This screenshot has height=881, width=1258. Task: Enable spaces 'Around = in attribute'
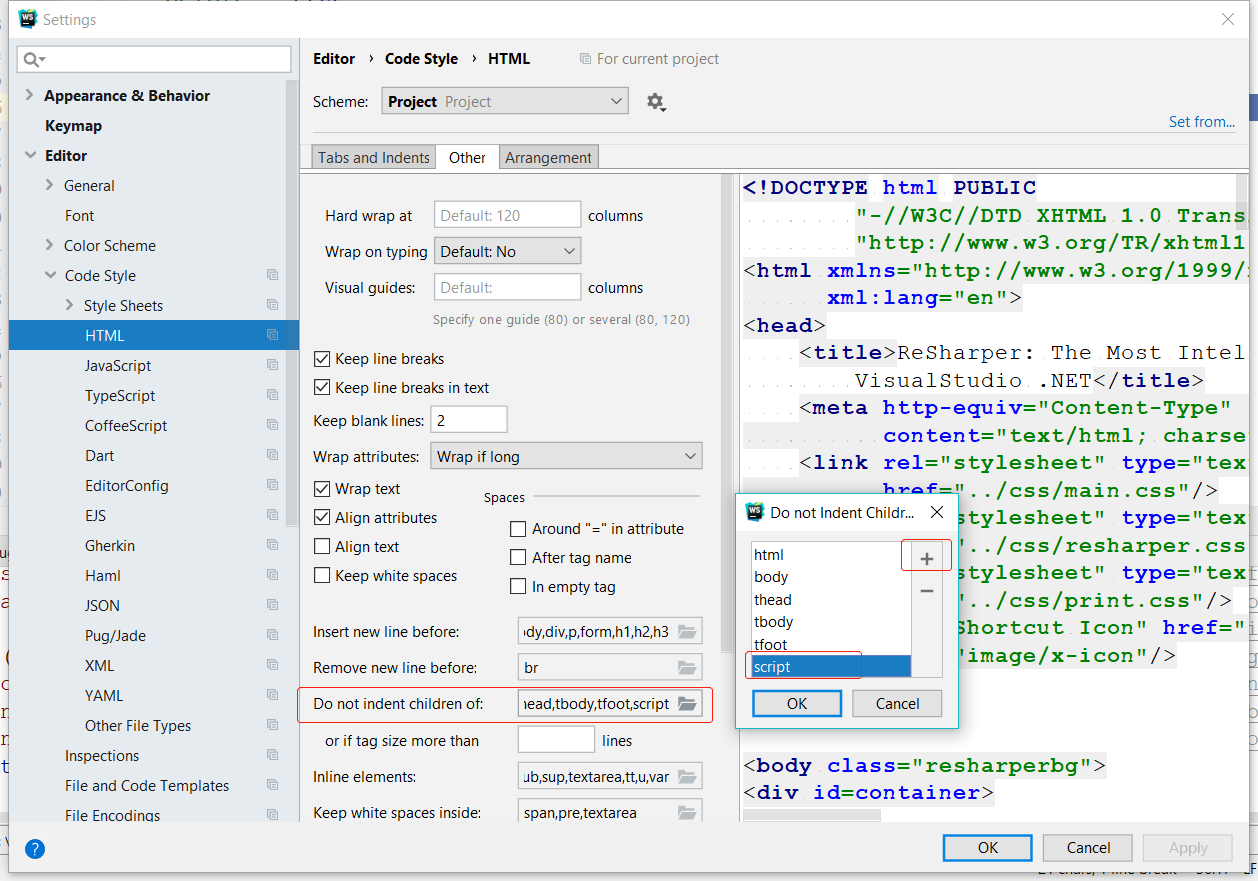coord(518,528)
